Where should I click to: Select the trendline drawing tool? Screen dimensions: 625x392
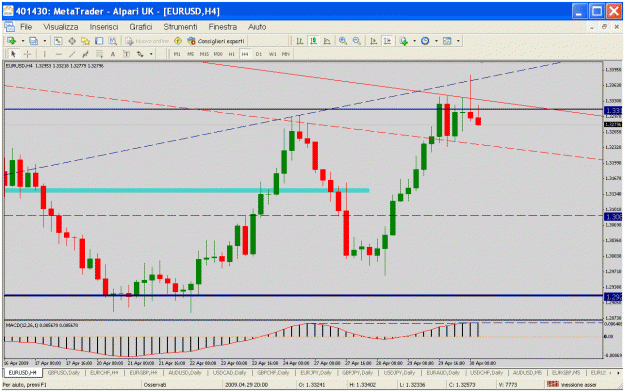coord(72,54)
